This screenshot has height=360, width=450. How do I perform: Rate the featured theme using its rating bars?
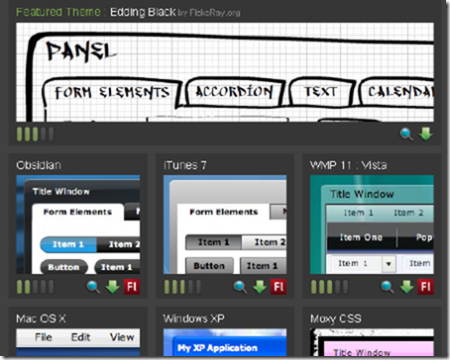coord(35,134)
